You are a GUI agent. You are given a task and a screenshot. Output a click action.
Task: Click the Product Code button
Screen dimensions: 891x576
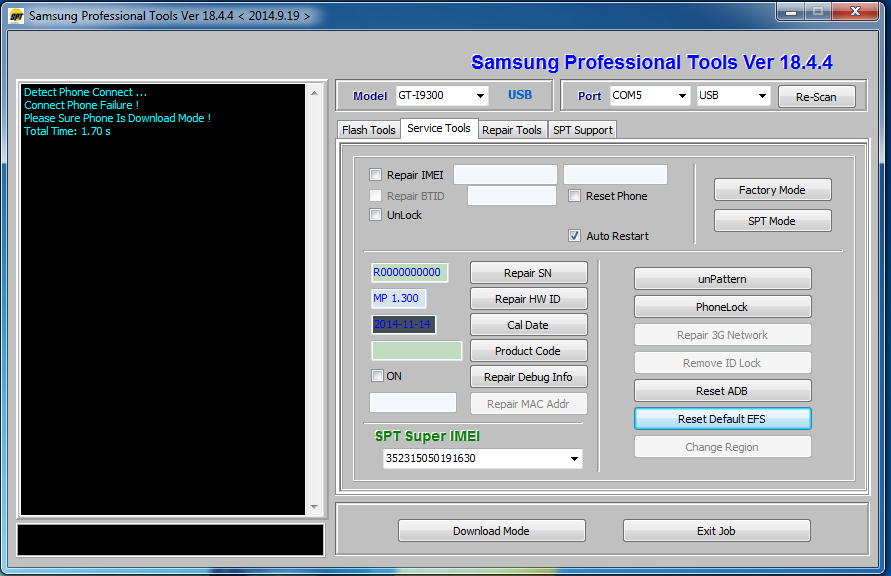coord(528,351)
